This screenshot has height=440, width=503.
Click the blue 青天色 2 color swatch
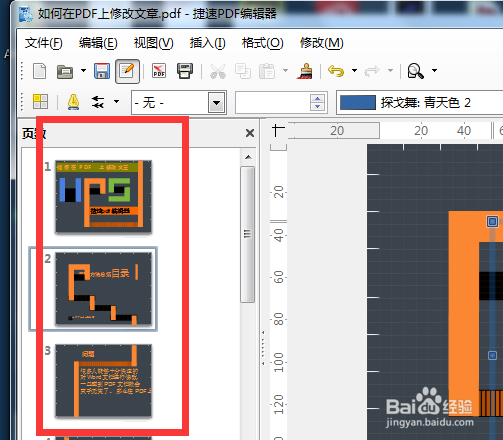pyautogui.click(x=358, y=102)
